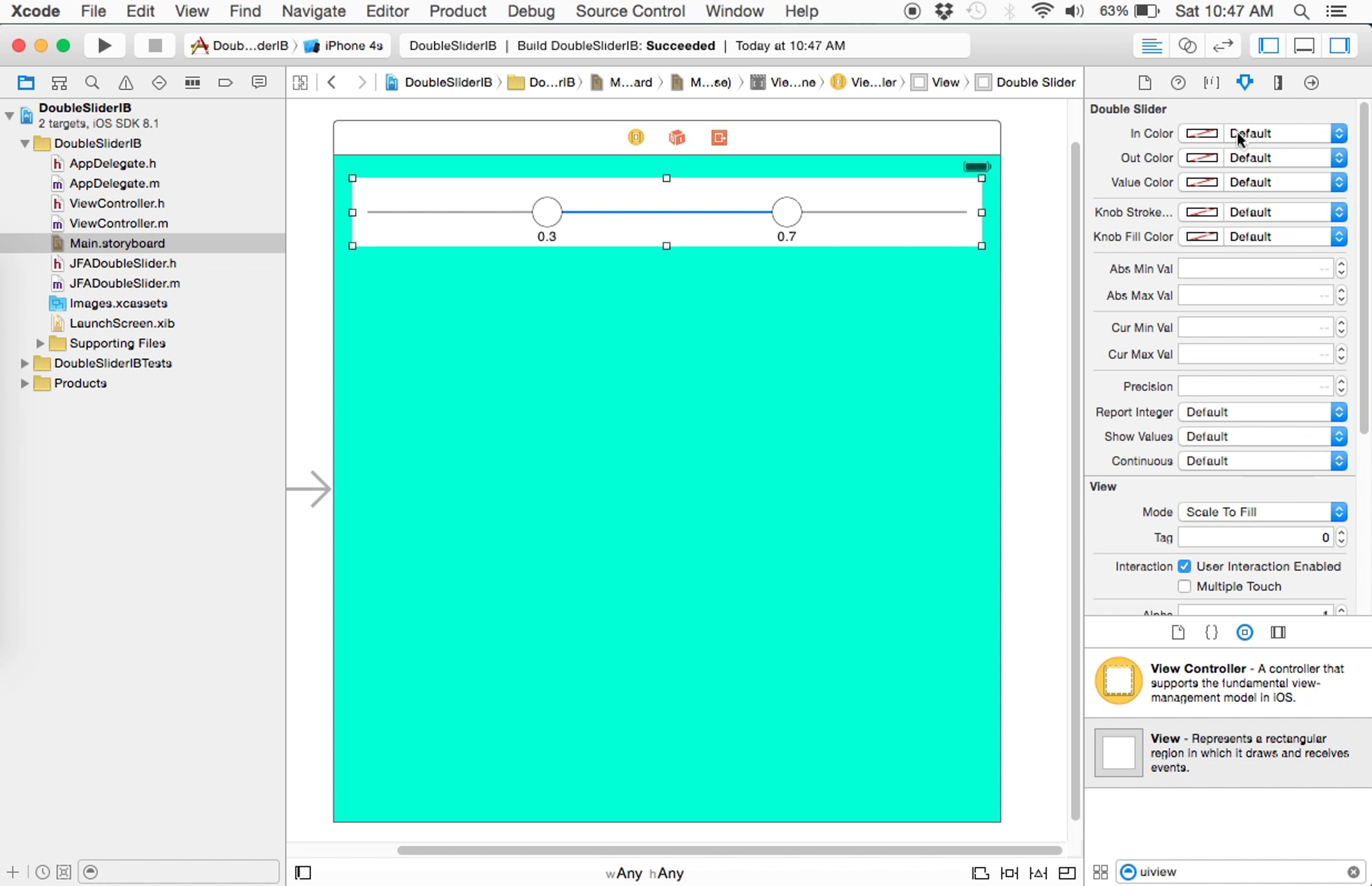Open the Debug navigator

[192, 83]
